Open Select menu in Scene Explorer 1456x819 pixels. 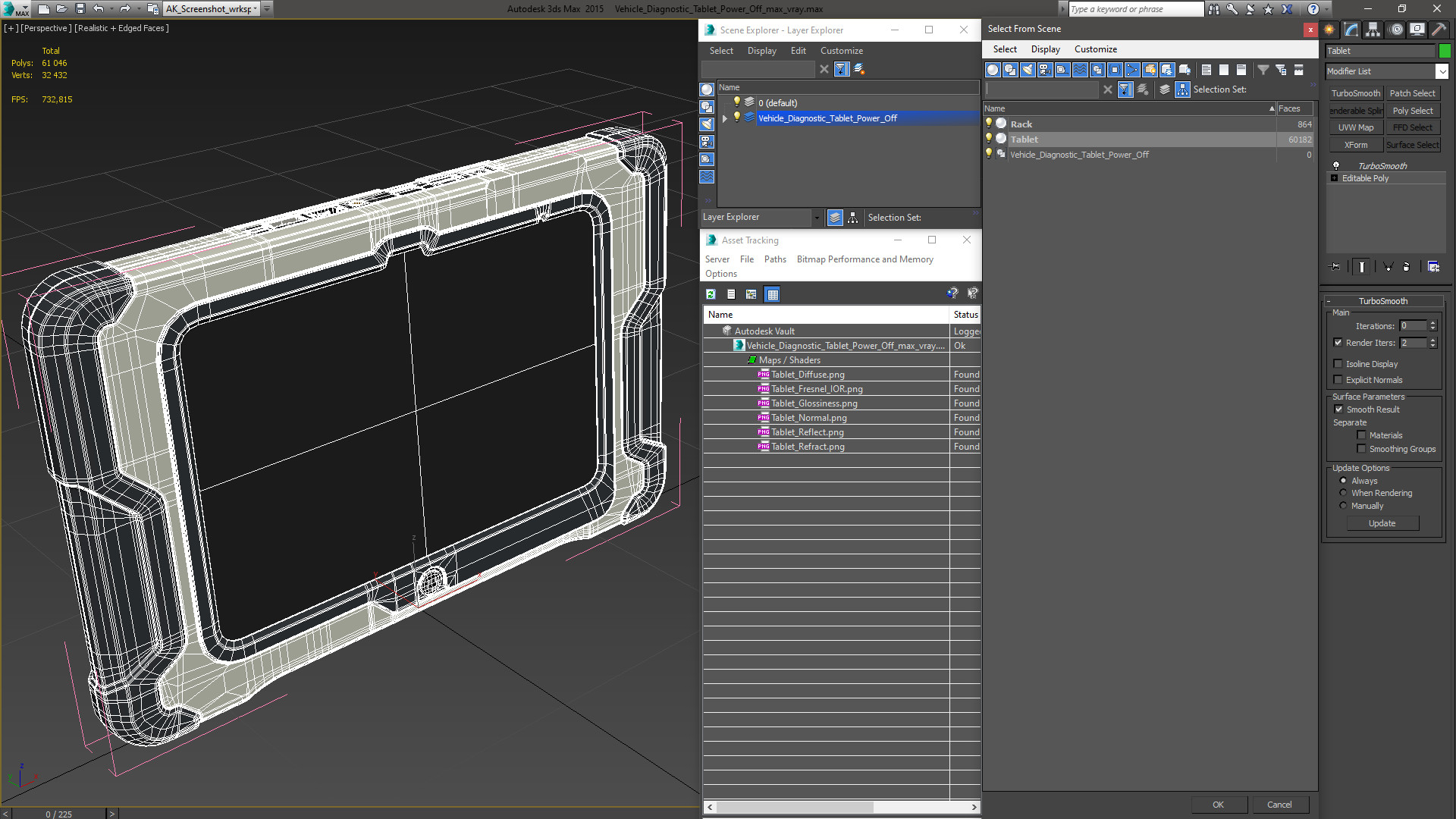(721, 51)
